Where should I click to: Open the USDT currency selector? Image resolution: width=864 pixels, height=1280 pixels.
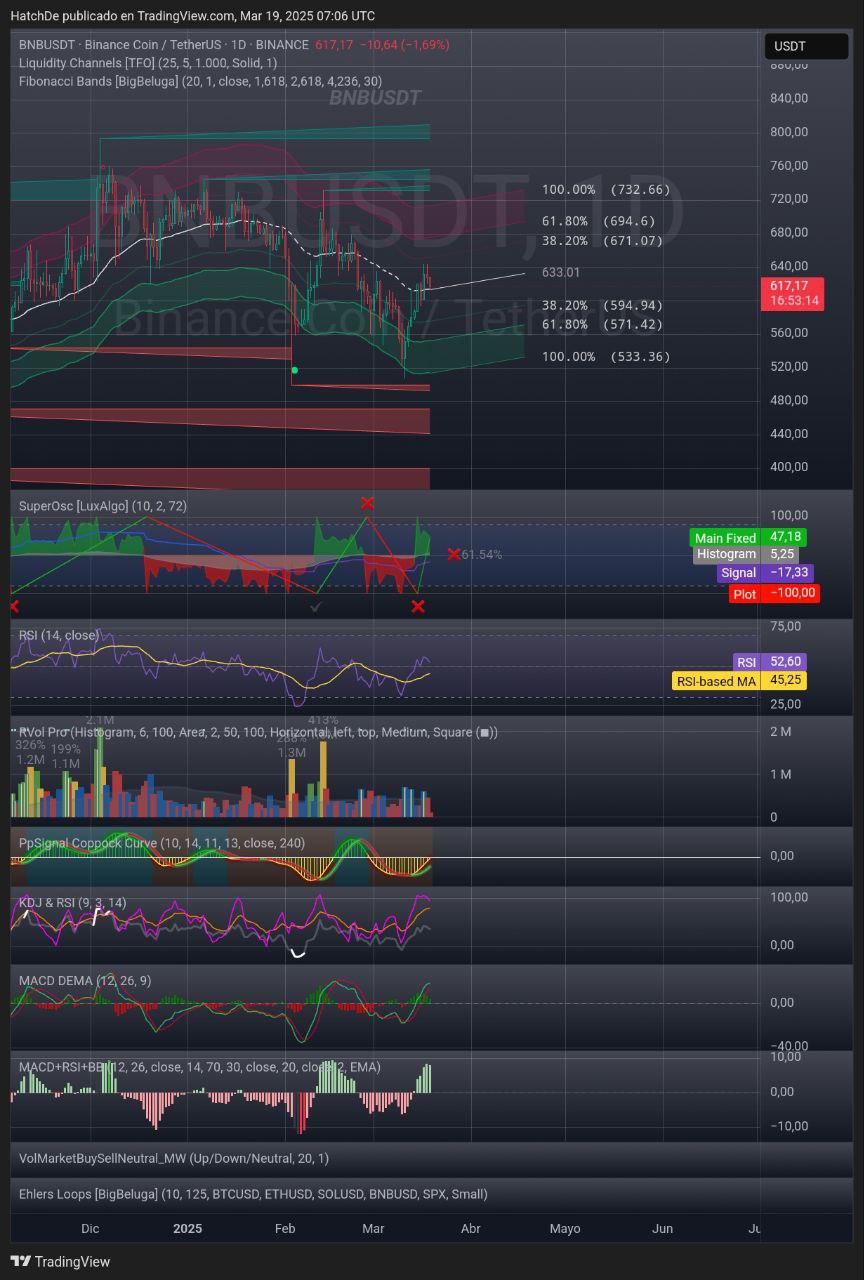[x=806, y=46]
